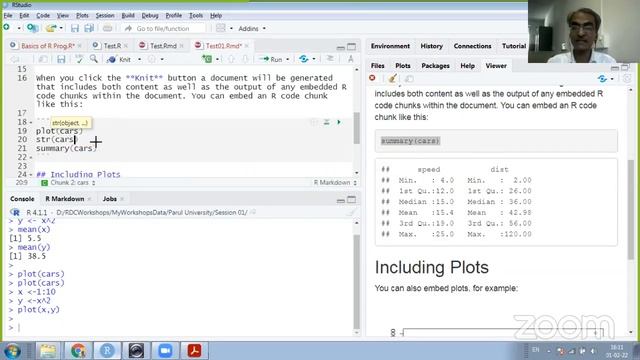Click the Open existing file folder icon
640x360 pixels.
(51, 28)
